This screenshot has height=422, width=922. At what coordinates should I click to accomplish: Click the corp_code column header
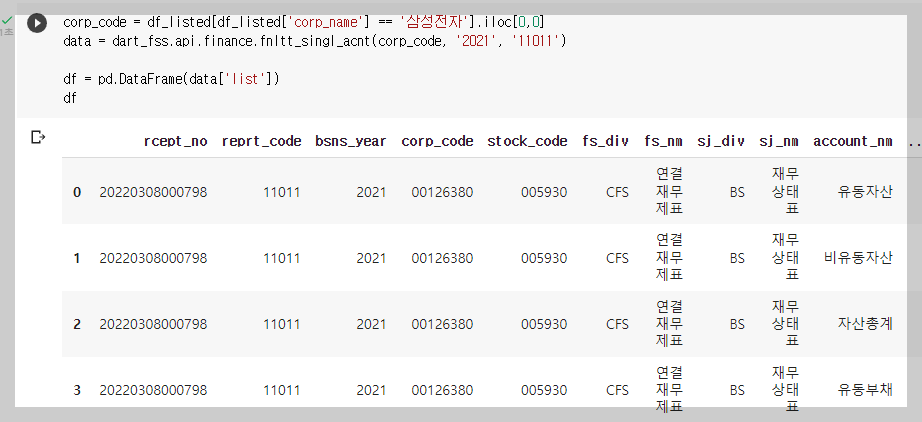coord(437,142)
